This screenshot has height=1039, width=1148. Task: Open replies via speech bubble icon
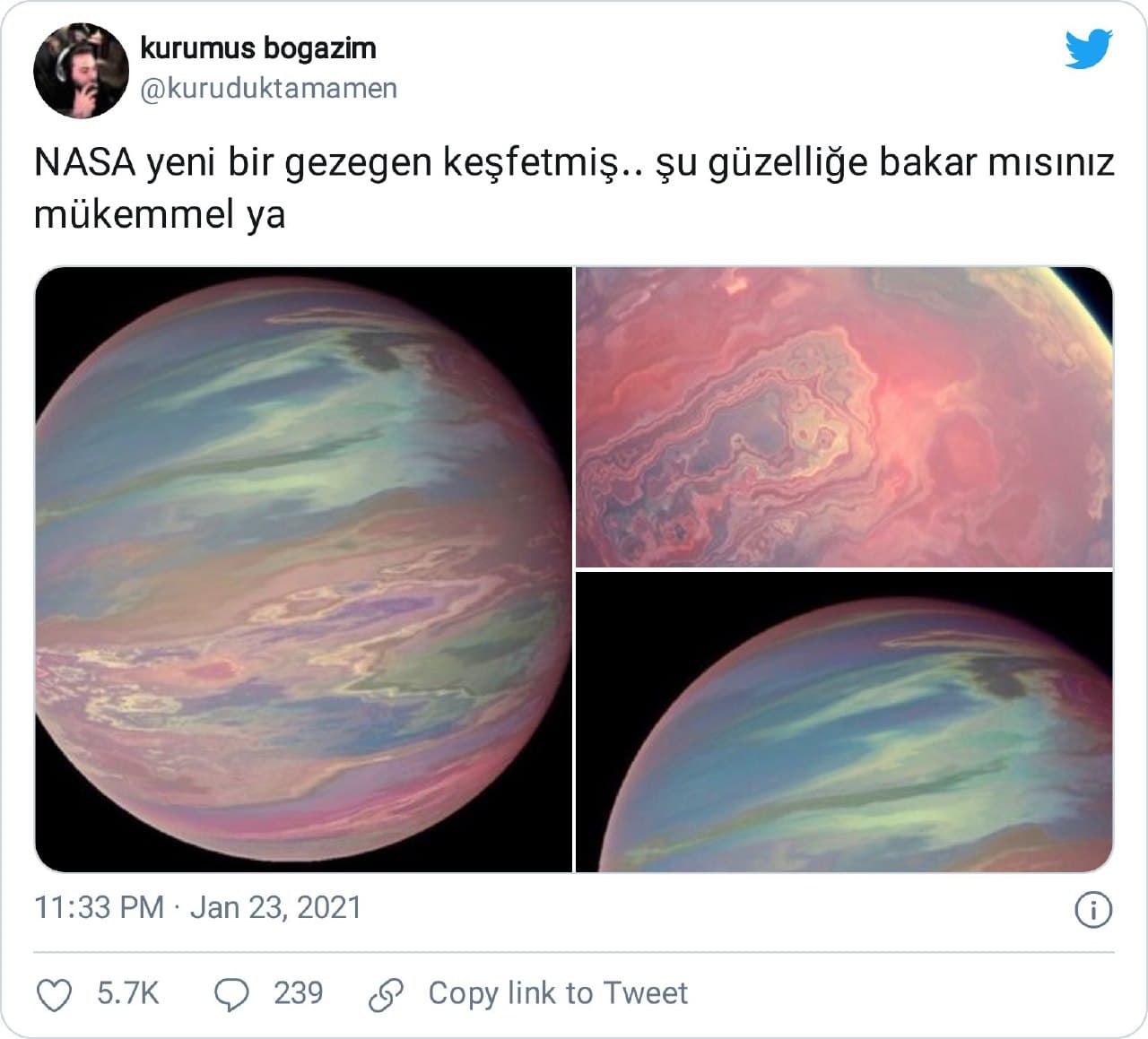click(x=231, y=994)
